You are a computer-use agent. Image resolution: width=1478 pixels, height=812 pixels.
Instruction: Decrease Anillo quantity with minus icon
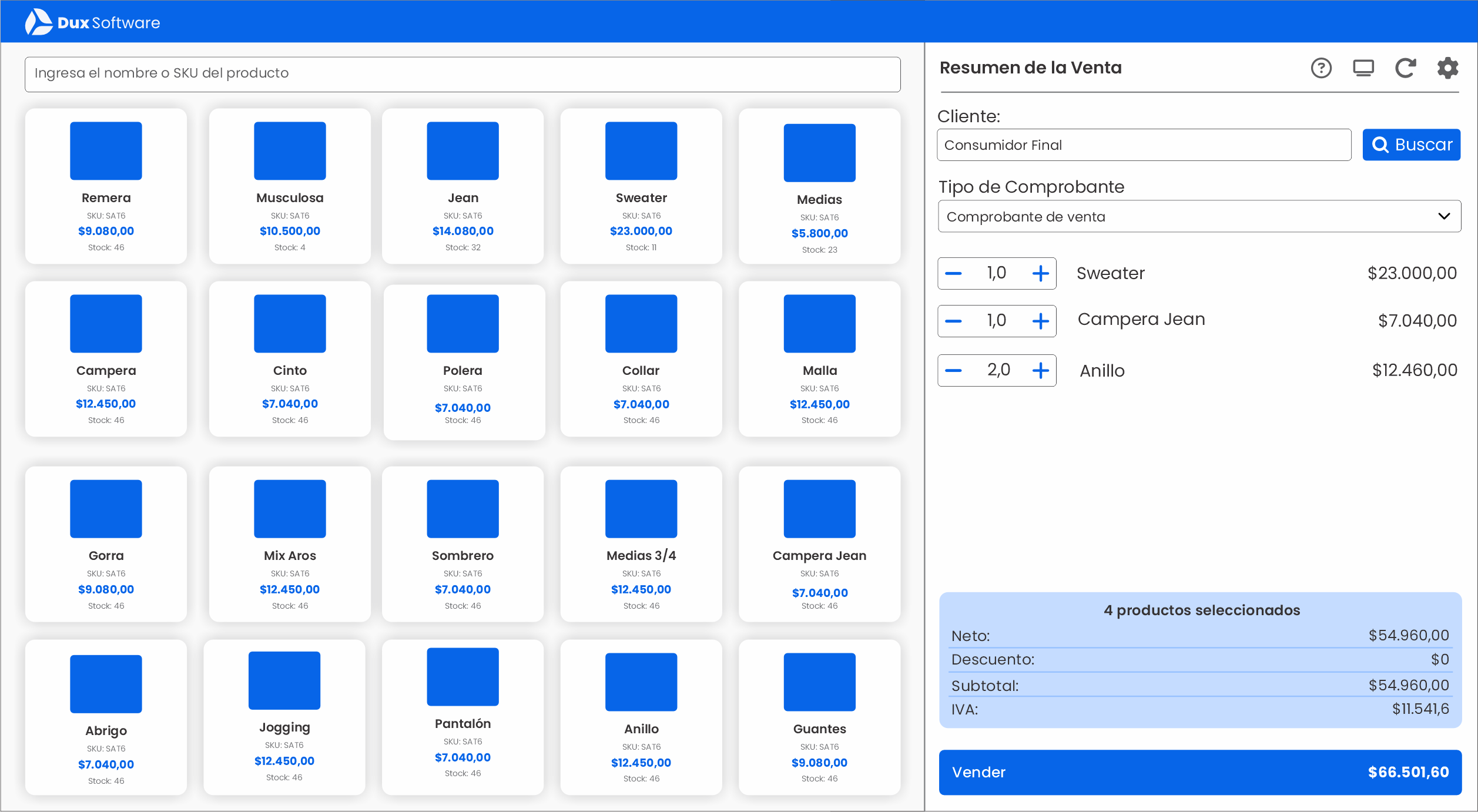point(953,370)
